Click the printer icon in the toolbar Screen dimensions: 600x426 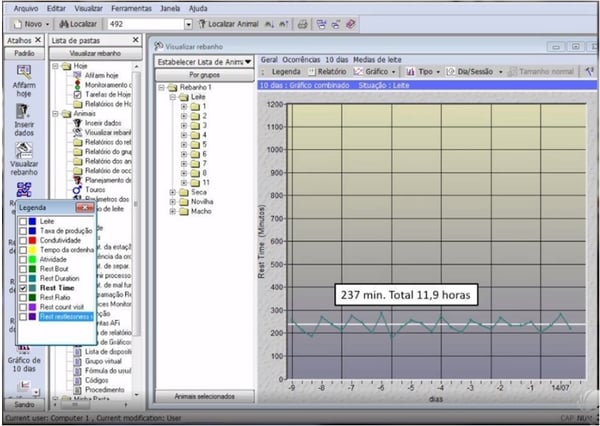click(302, 24)
